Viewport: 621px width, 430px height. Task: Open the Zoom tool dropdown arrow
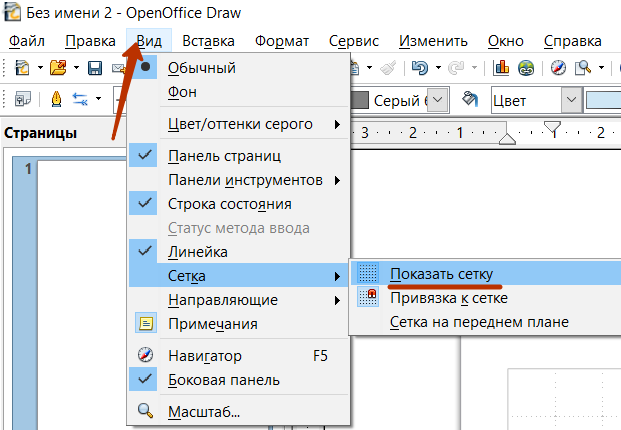pos(601,68)
